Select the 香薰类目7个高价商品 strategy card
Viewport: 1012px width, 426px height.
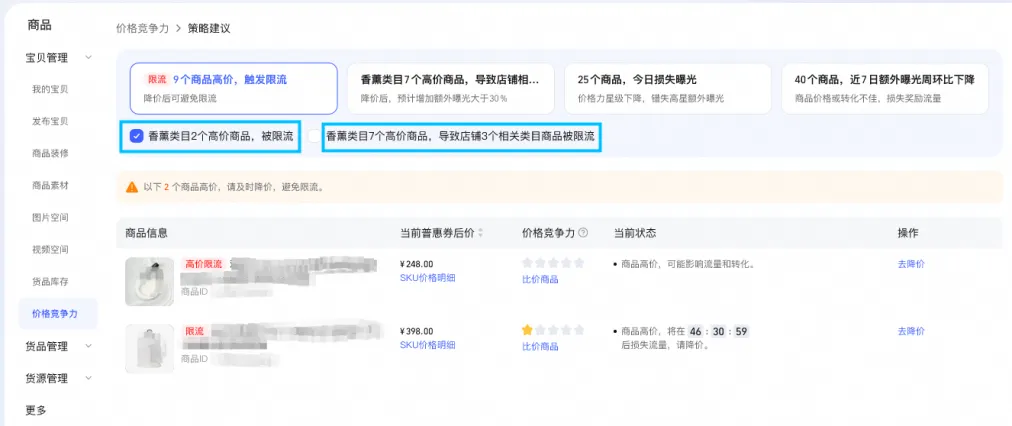point(450,88)
